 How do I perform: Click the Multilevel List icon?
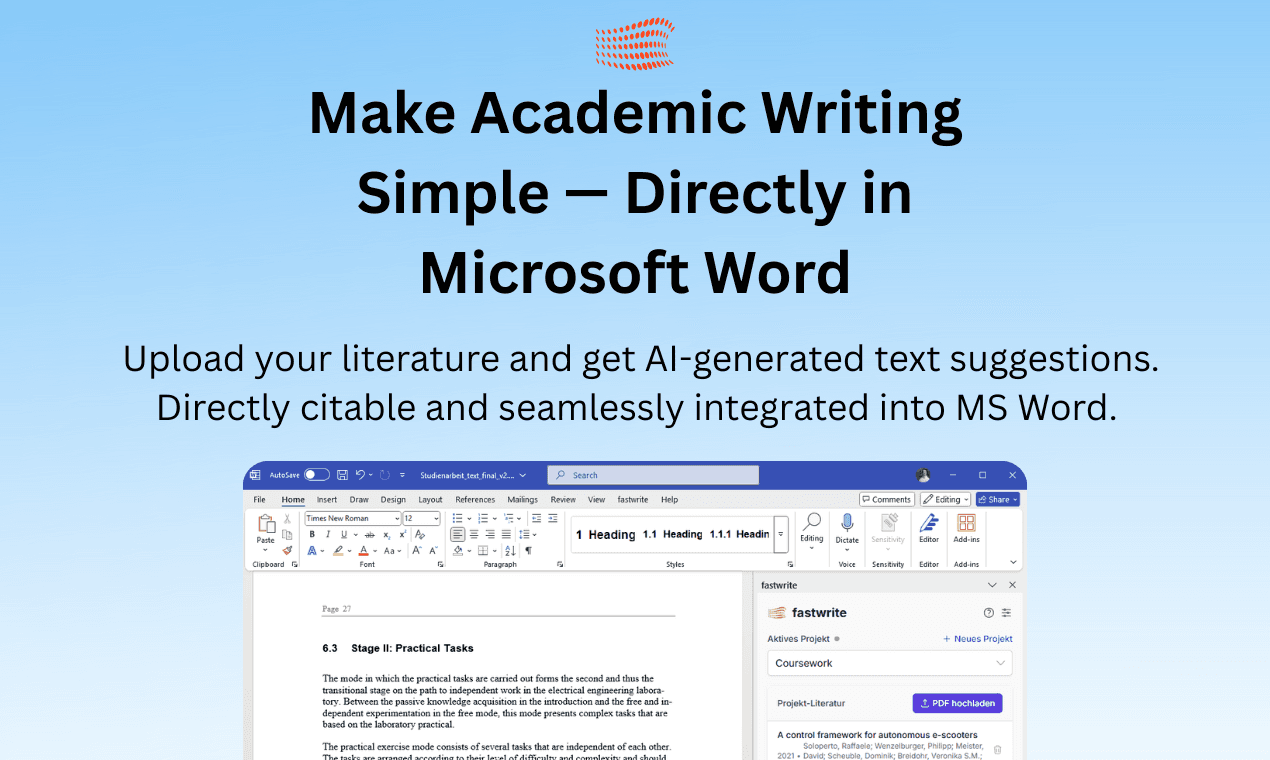(508, 518)
